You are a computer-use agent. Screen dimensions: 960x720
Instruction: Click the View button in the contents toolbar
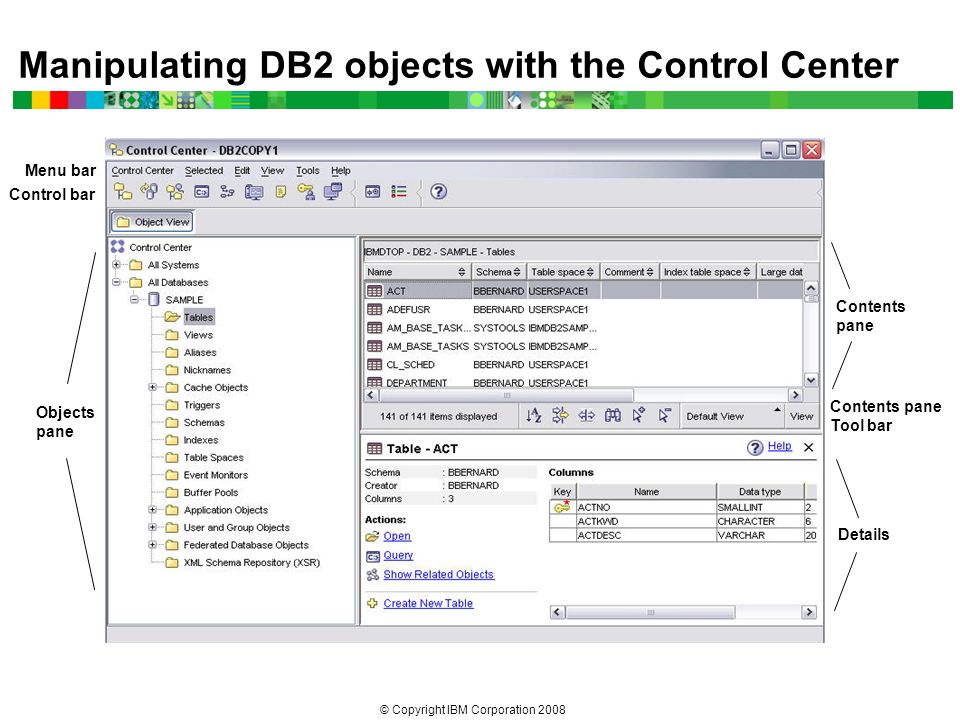801,416
